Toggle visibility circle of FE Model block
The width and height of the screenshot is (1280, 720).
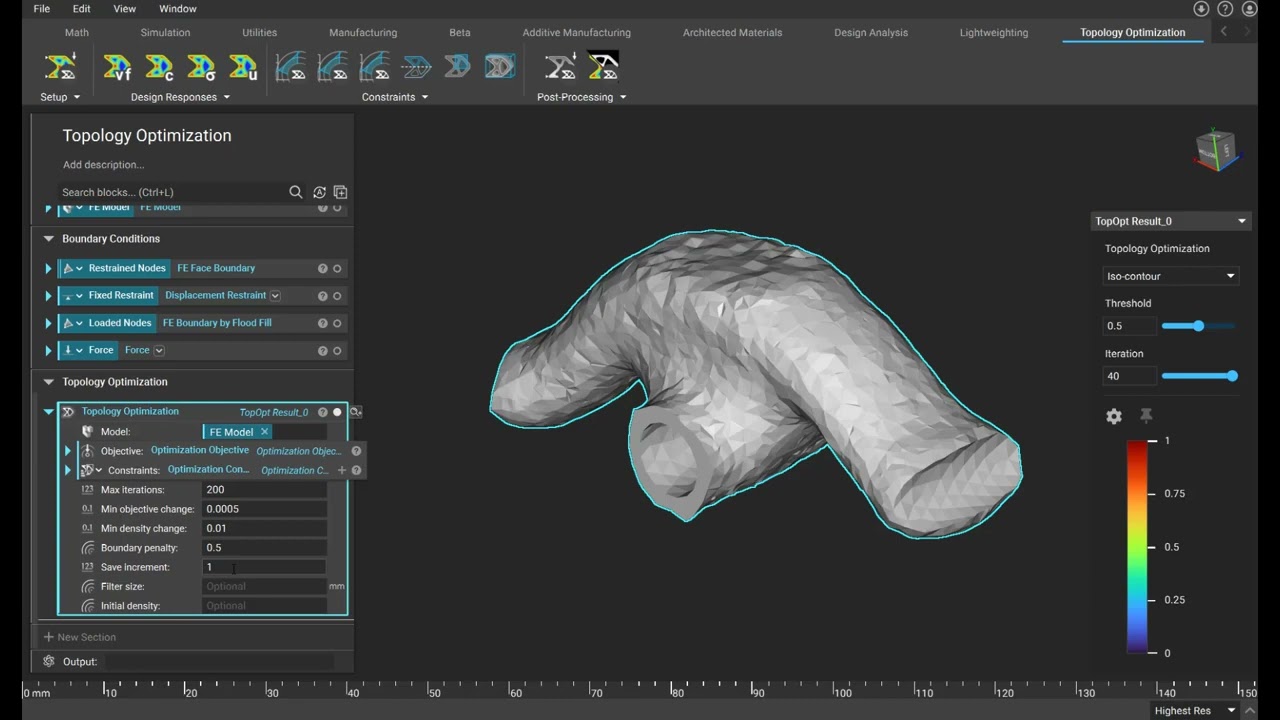point(337,208)
